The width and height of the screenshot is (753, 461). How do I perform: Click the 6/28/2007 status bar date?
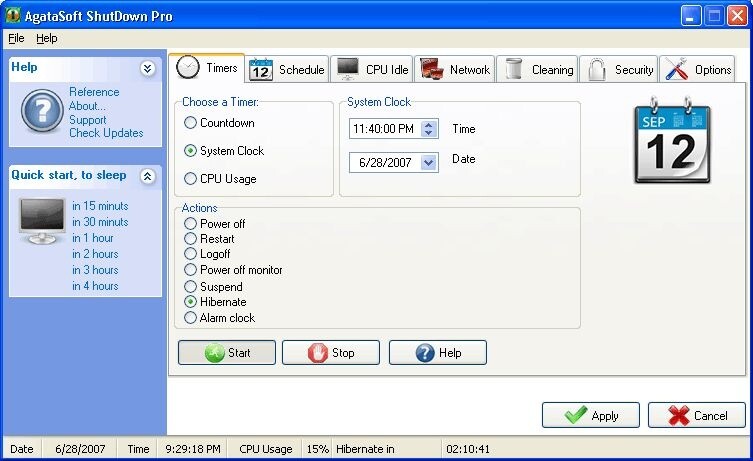[80, 449]
